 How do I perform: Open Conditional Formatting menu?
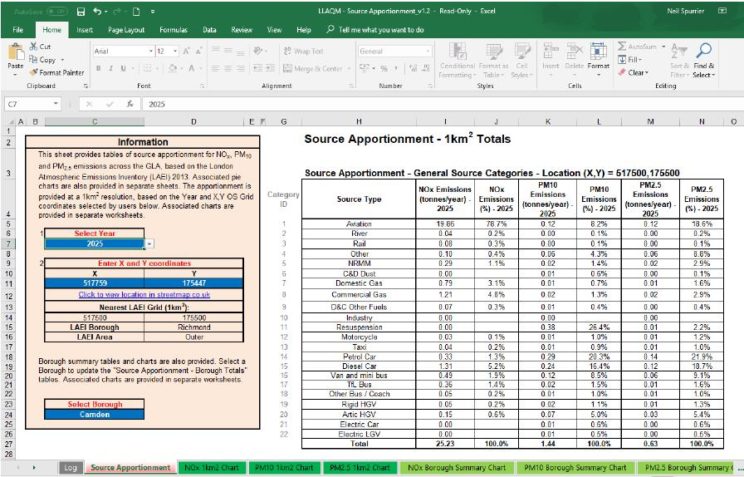(456, 60)
